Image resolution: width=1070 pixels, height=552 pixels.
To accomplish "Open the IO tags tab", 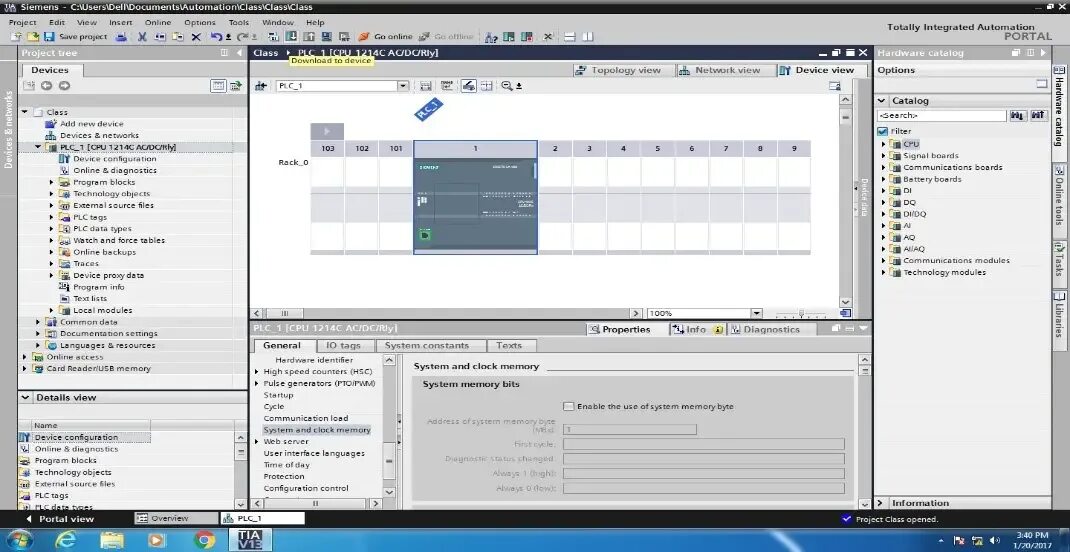I will [x=343, y=346].
